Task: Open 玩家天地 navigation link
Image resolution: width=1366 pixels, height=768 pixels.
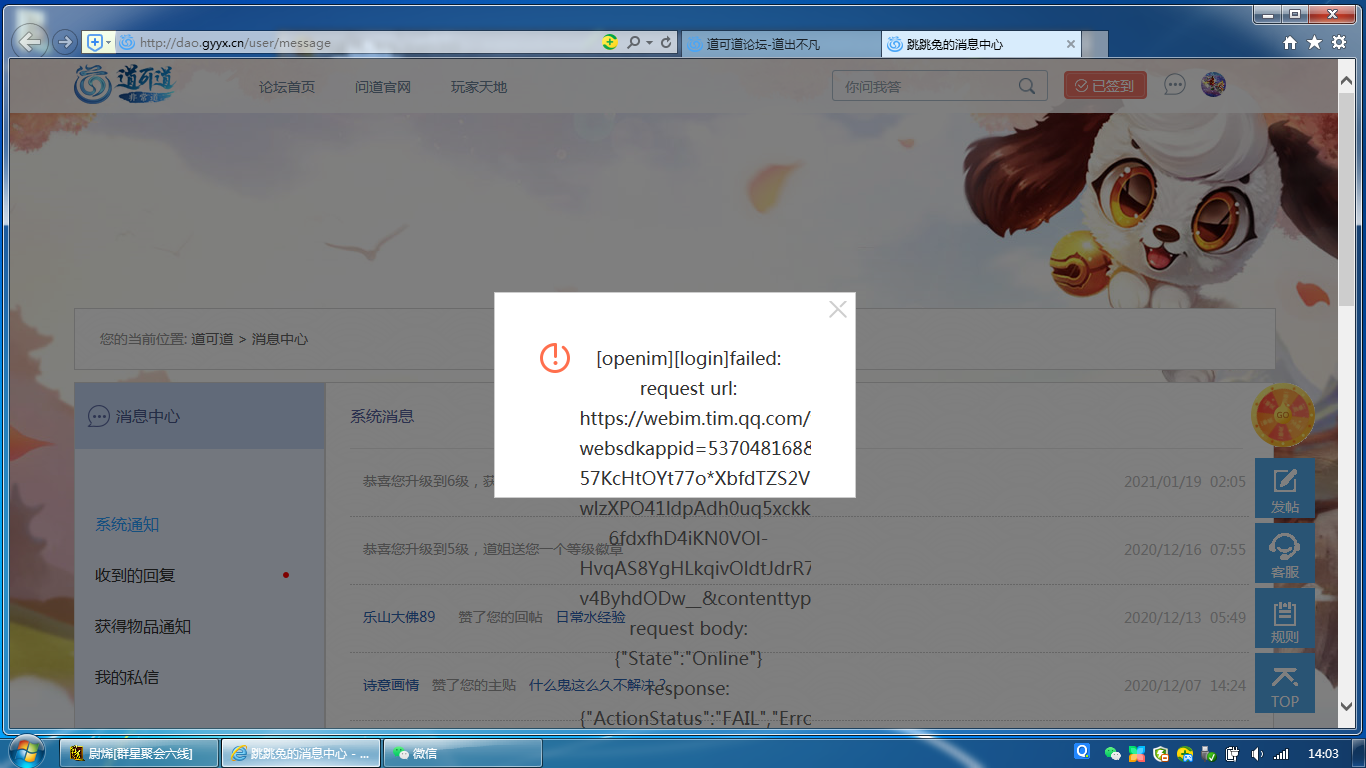Action: click(x=479, y=87)
